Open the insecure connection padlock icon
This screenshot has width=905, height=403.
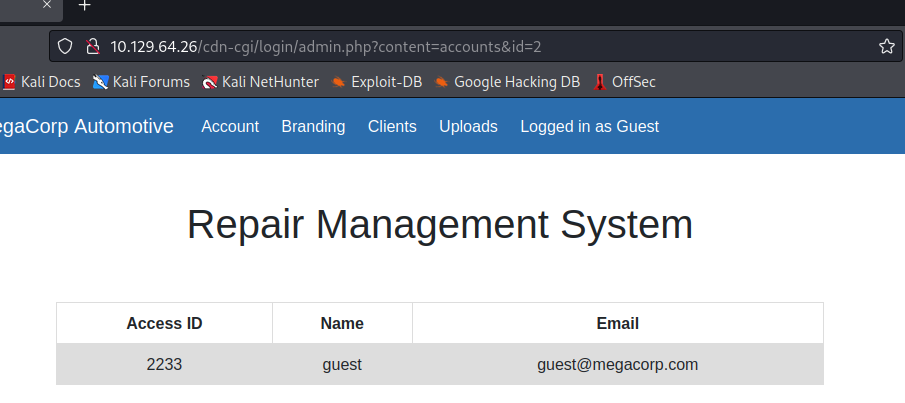coord(92,46)
